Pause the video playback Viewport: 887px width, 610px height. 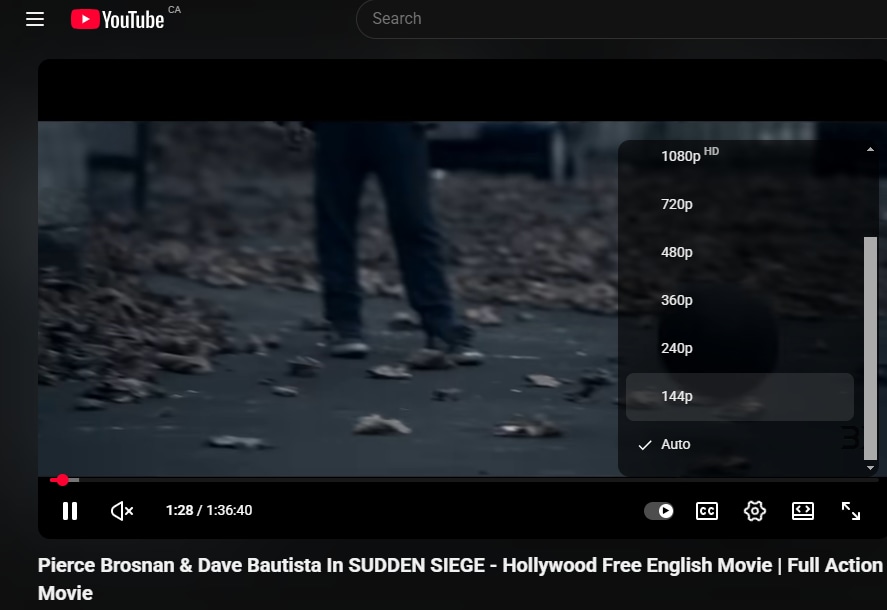click(70, 511)
